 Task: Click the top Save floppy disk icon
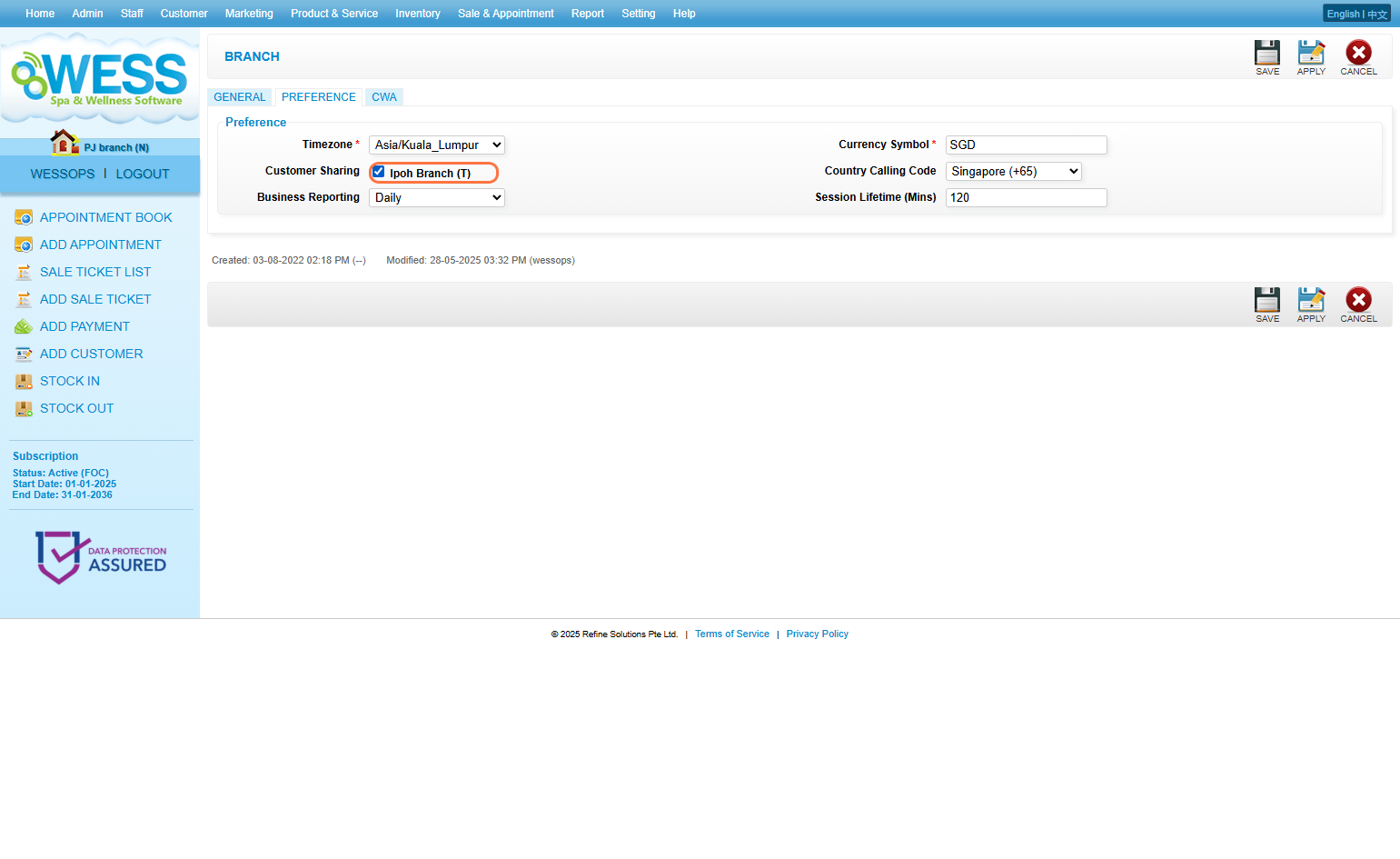(x=1266, y=53)
